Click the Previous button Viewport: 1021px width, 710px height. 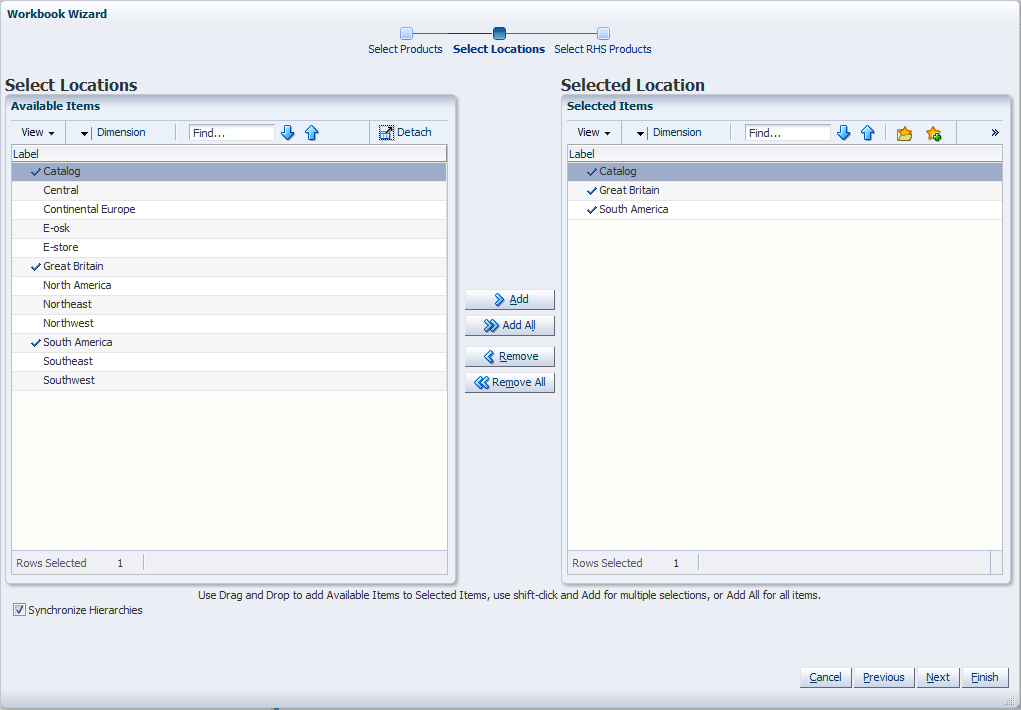[884, 677]
